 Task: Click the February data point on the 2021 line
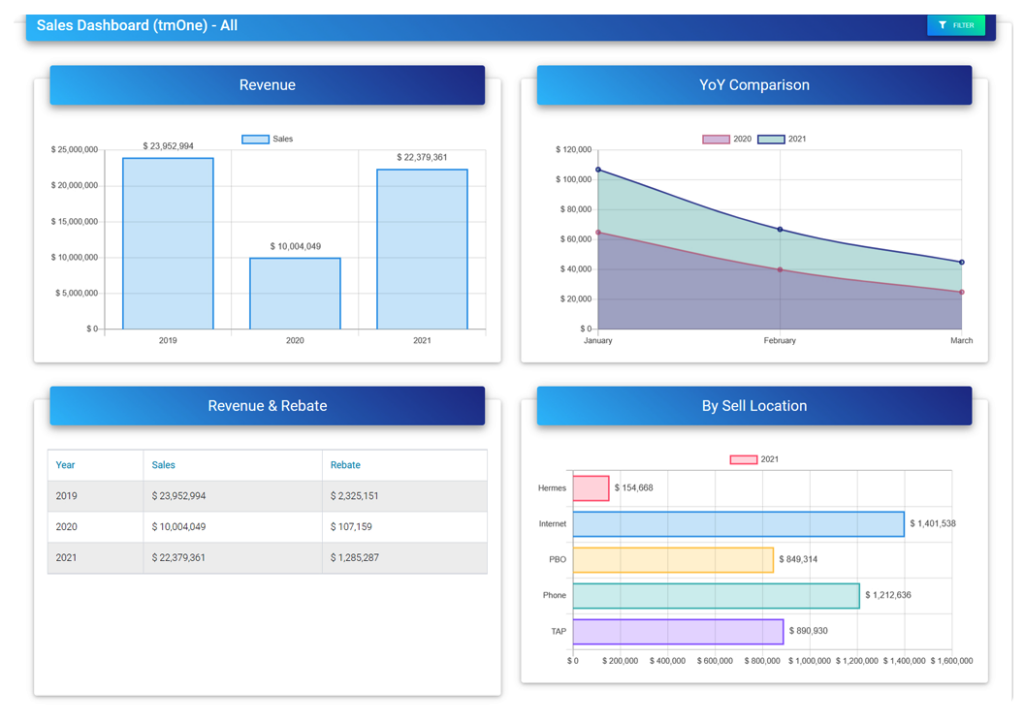pos(778,230)
